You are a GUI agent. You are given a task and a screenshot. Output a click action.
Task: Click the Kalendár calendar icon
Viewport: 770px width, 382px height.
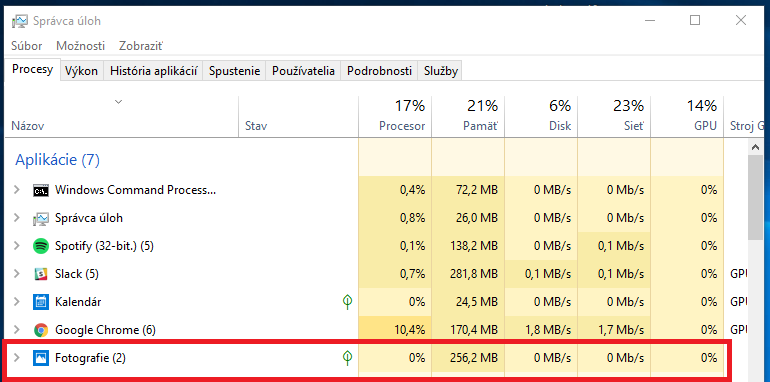point(41,302)
